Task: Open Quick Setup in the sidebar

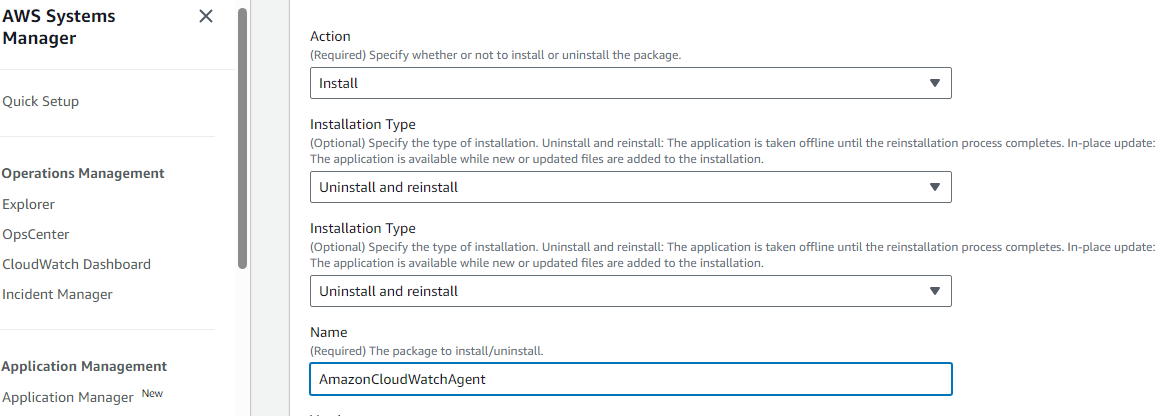Action: click(x=41, y=101)
